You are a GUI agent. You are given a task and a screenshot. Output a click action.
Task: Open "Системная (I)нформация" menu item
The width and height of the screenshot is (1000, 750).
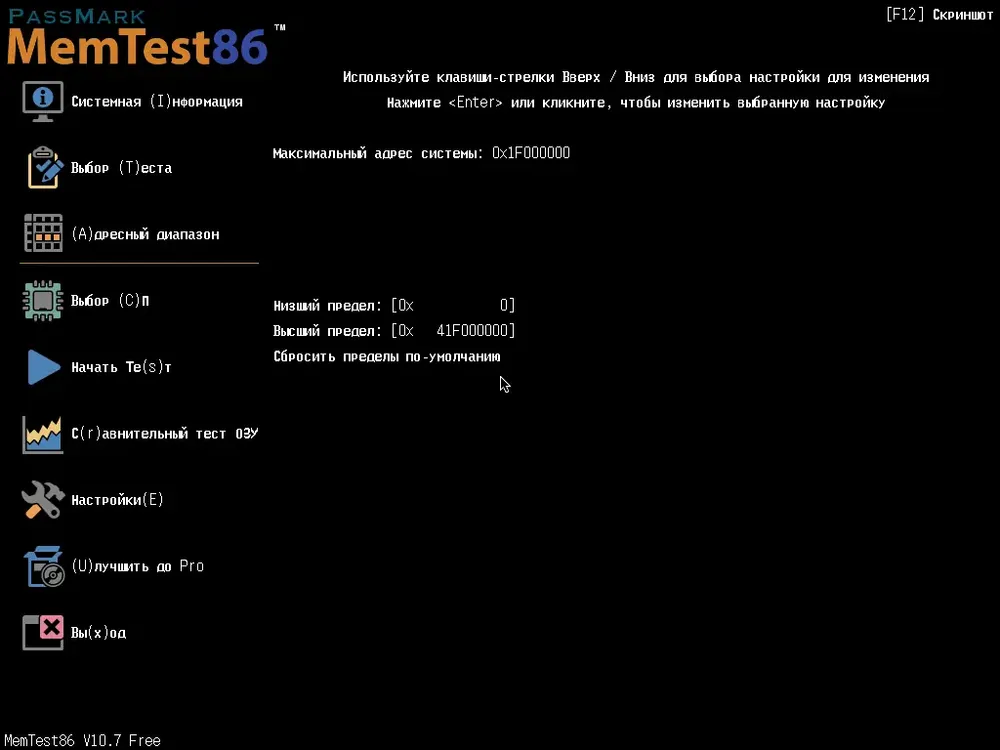[x=157, y=101]
